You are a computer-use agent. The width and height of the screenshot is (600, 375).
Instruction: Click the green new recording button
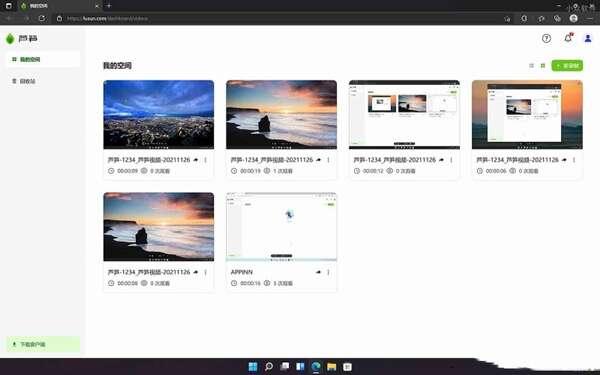click(567, 66)
